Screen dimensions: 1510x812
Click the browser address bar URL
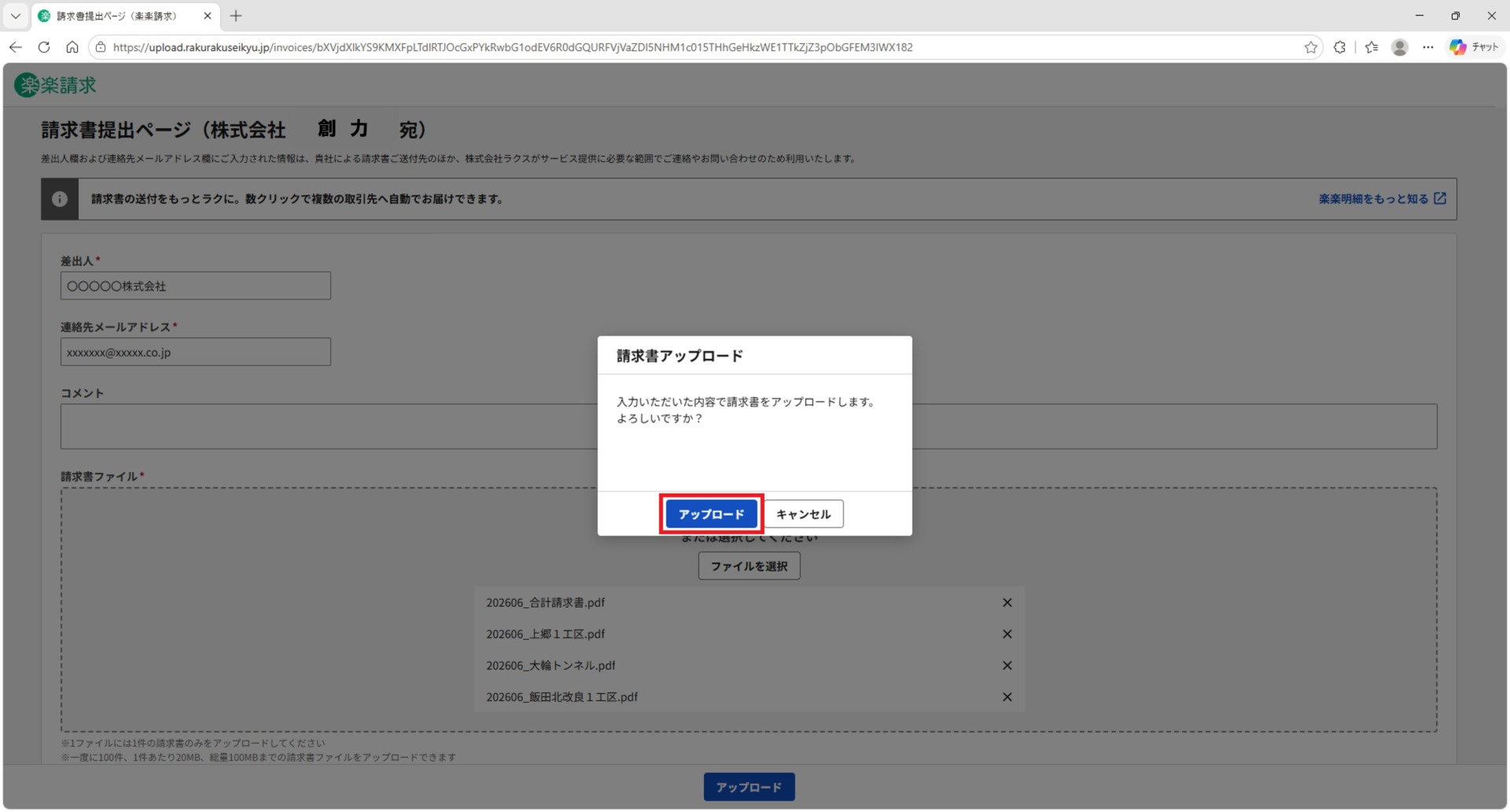click(x=513, y=47)
